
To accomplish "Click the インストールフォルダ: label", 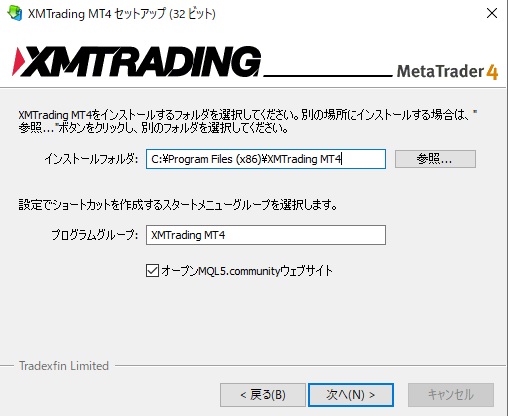I will [91, 159].
